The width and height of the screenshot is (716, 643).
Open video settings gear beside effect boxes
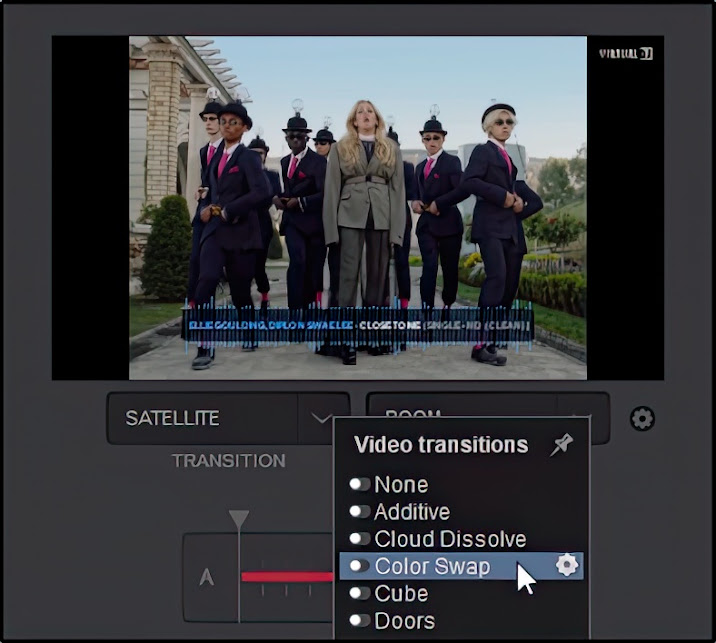642,418
